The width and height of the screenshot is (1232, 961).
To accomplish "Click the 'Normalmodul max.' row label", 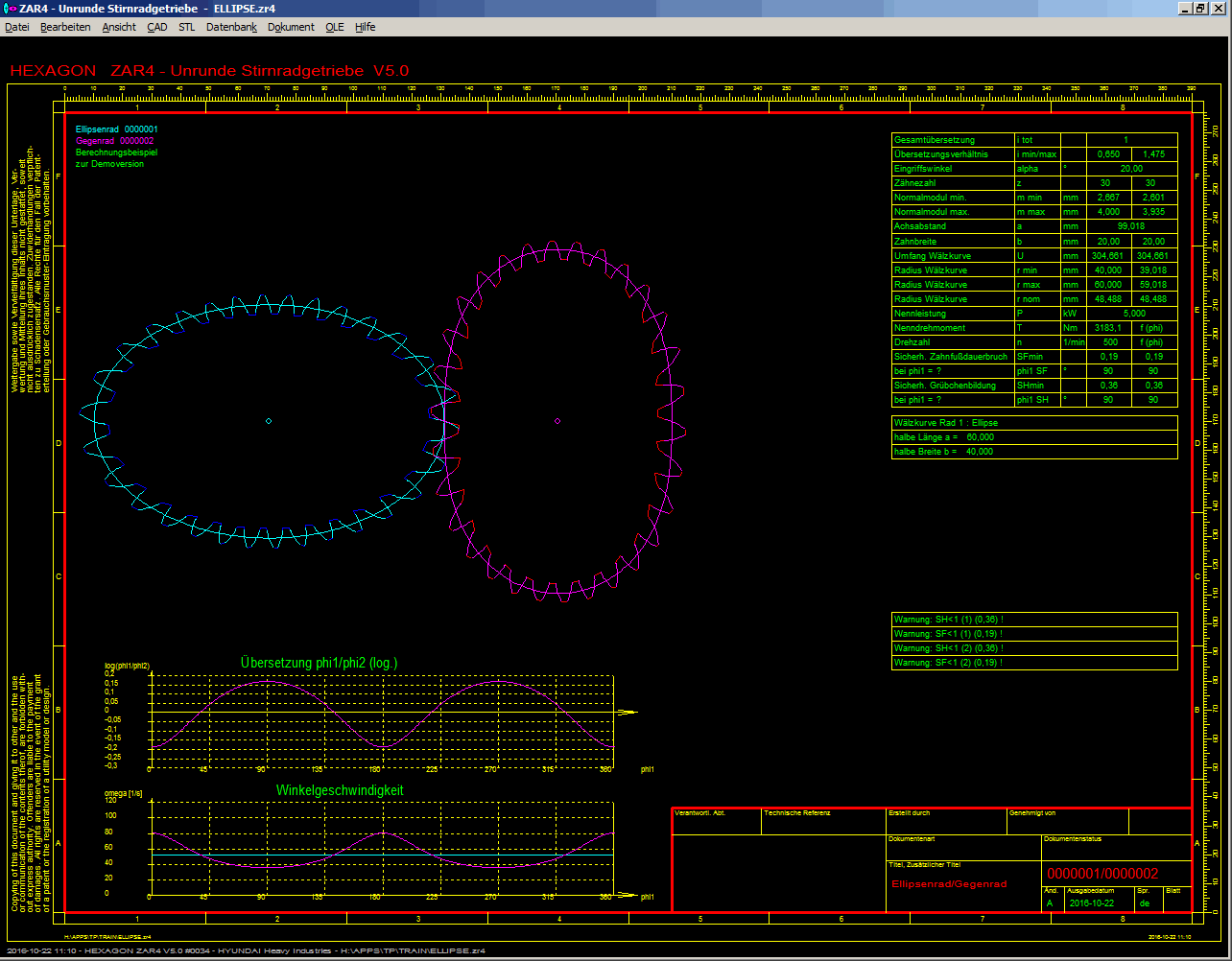I will tap(933, 212).
